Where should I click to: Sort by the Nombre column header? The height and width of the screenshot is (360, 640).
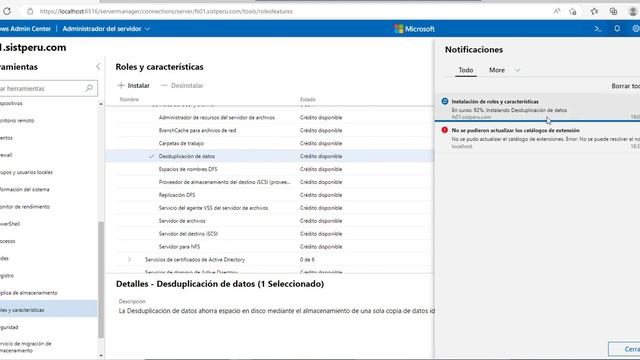point(129,100)
